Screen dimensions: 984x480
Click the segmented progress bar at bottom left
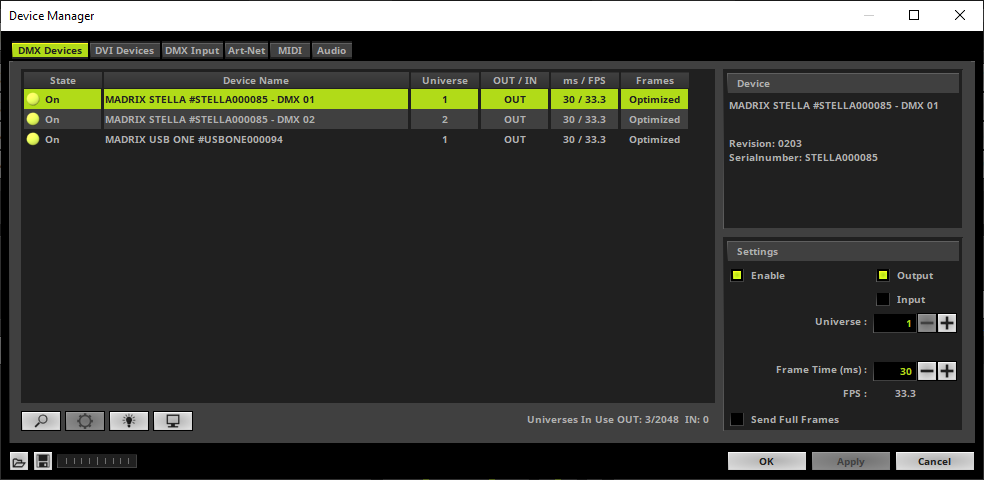97,462
